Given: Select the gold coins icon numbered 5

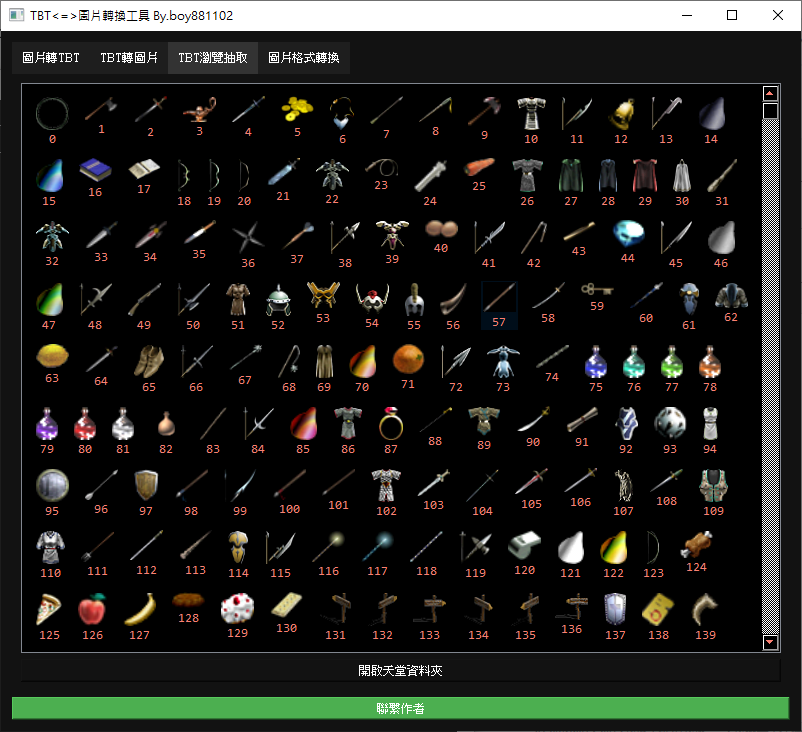Looking at the screenshot, I should pos(297,109).
